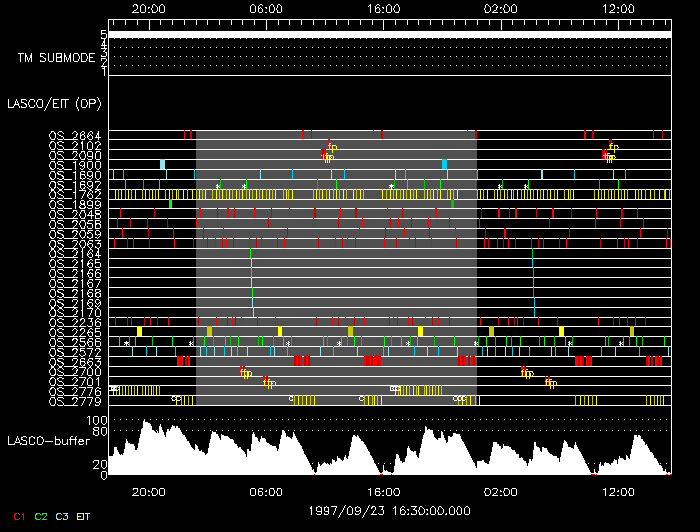Click the TM SUBMODE label
The image size is (700, 532).
point(56,58)
